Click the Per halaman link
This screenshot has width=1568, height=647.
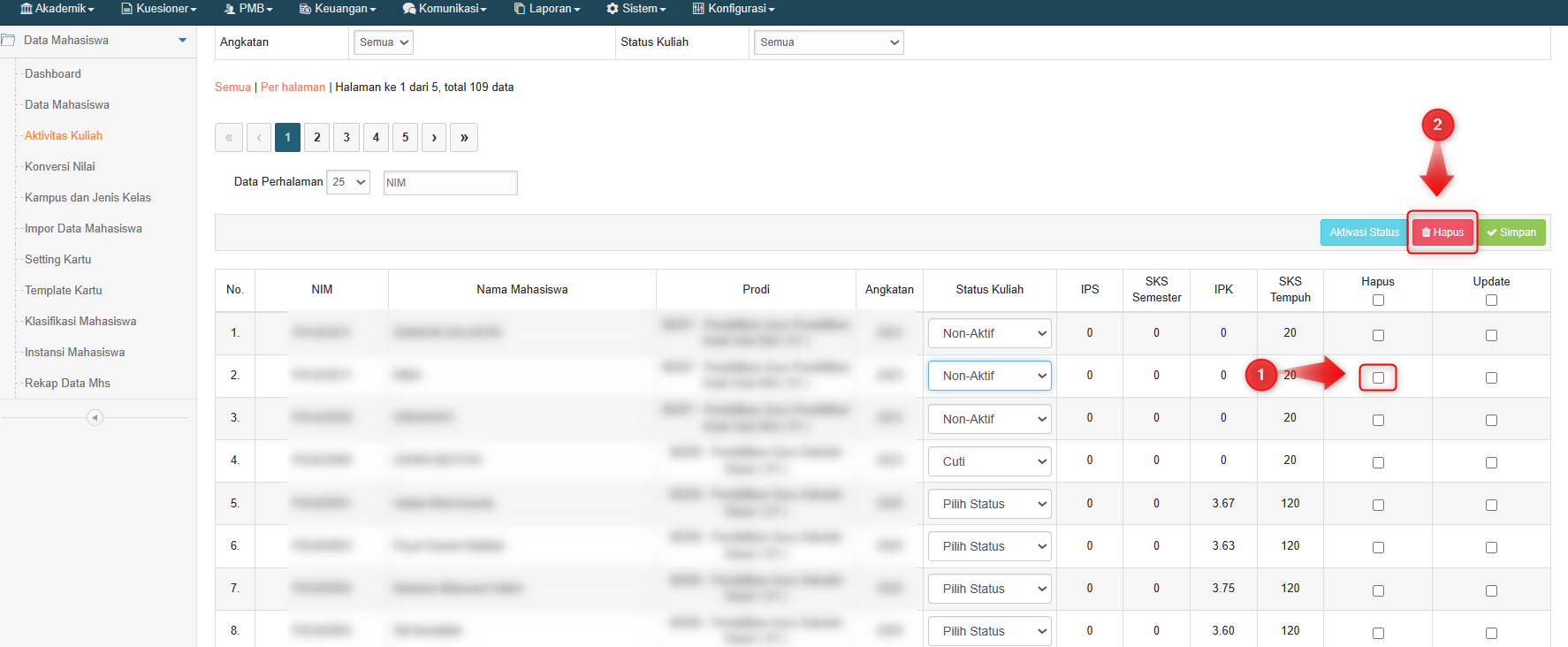(293, 88)
